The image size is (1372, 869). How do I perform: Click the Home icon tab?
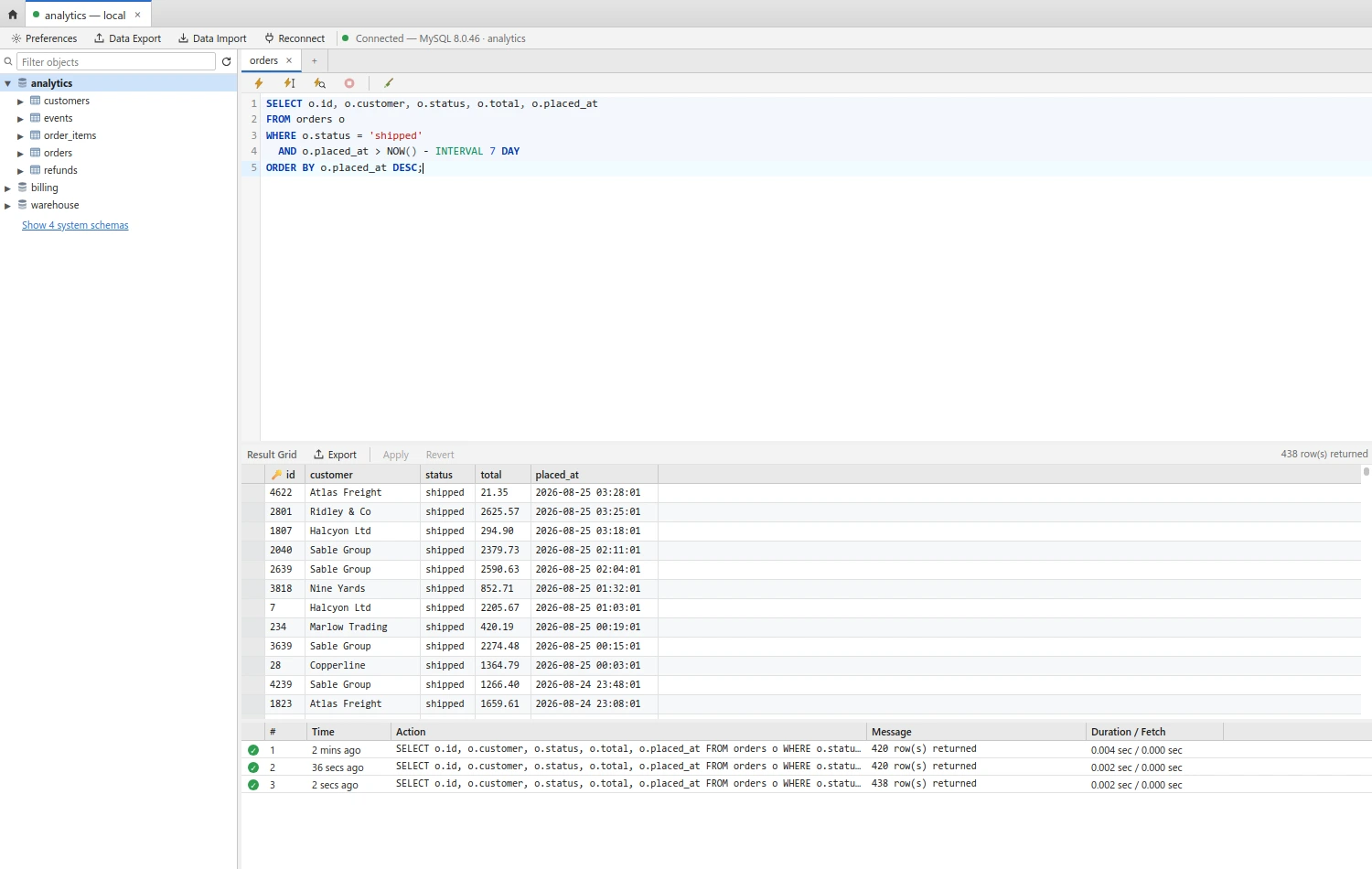pyautogui.click(x=13, y=15)
